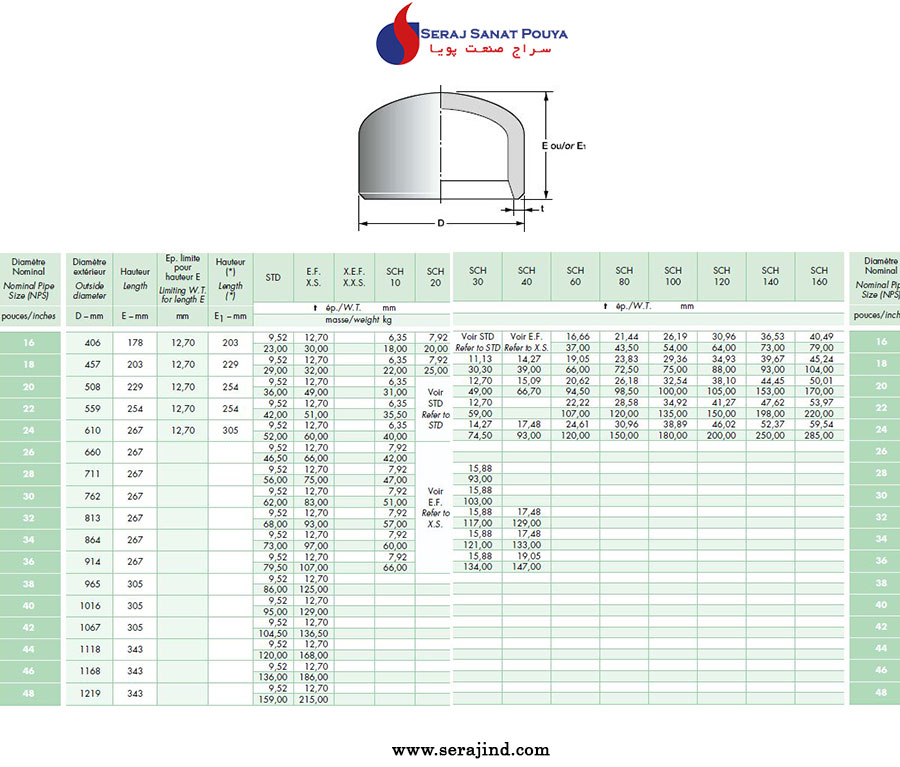Click the Diamètre extérieur Outside diameter header
The height and width of the screenshot is (767, 900).
coord(89,278)
